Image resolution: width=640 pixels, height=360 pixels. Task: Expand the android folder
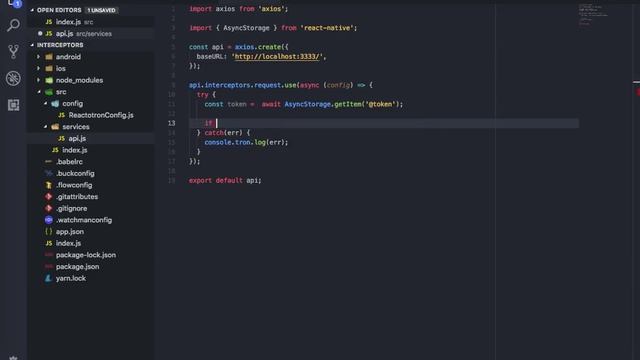click(39, 57)
